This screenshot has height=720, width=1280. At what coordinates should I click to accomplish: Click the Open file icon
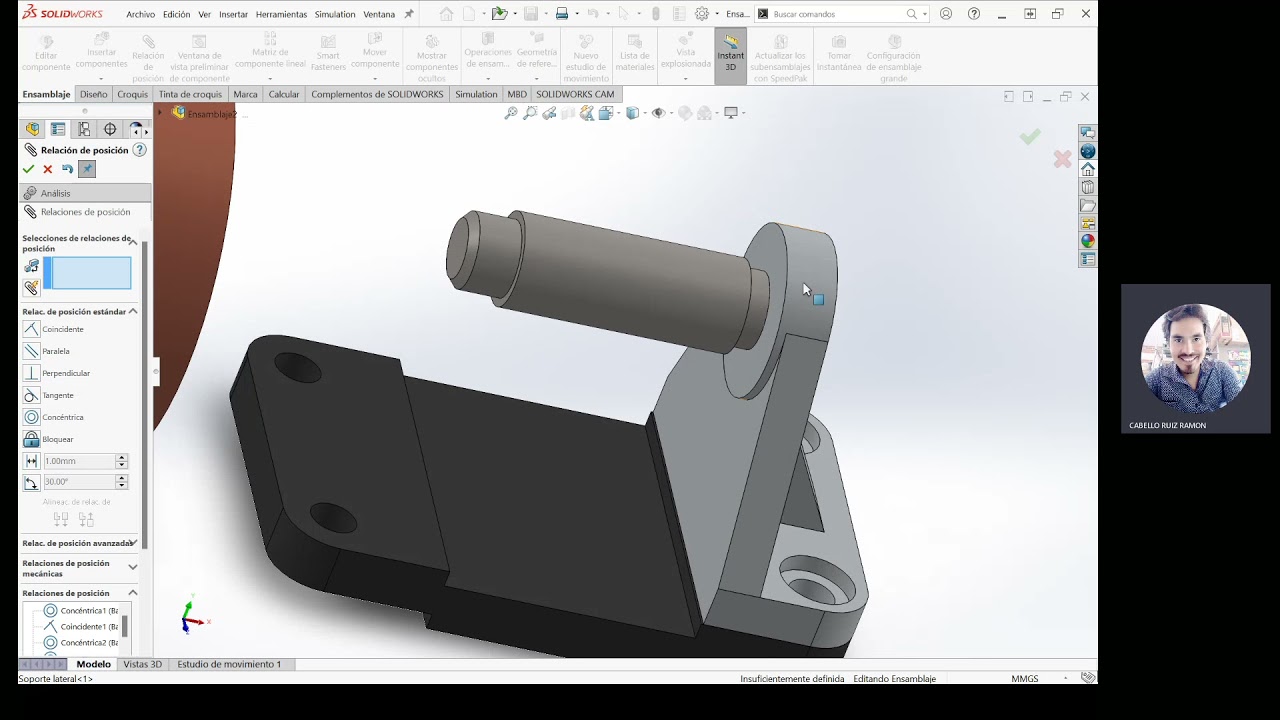point(499,14)
